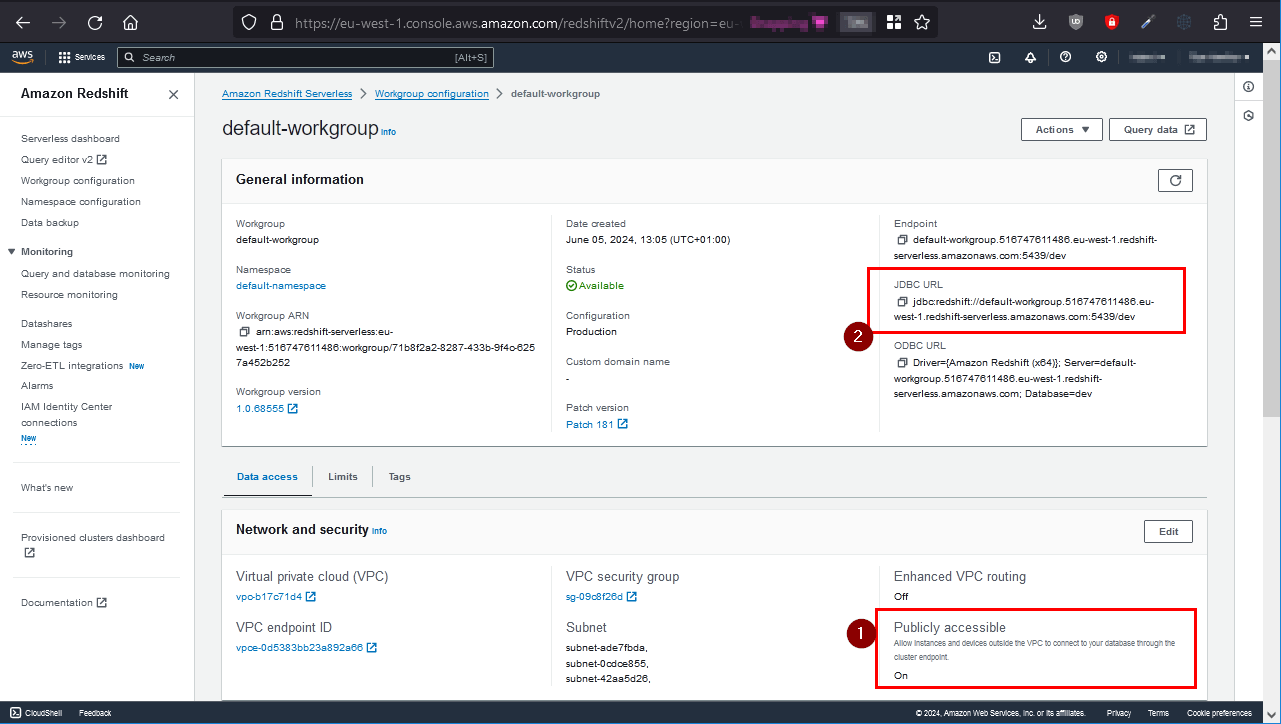Screen dimensions: 1281x724
Task: Click the AWS Search field
Action: (x=305, y=58)
